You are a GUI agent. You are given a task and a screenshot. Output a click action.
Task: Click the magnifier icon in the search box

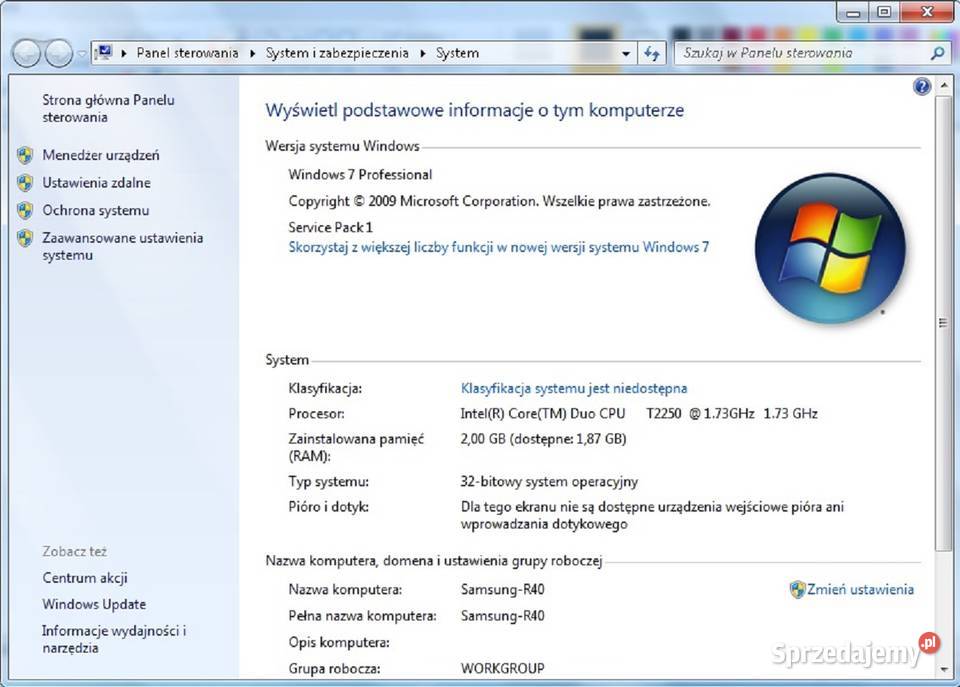pos(935,52)
